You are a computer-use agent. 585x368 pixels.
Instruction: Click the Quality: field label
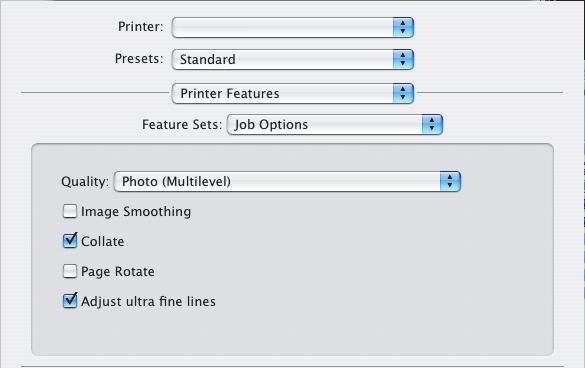[85, 182]
